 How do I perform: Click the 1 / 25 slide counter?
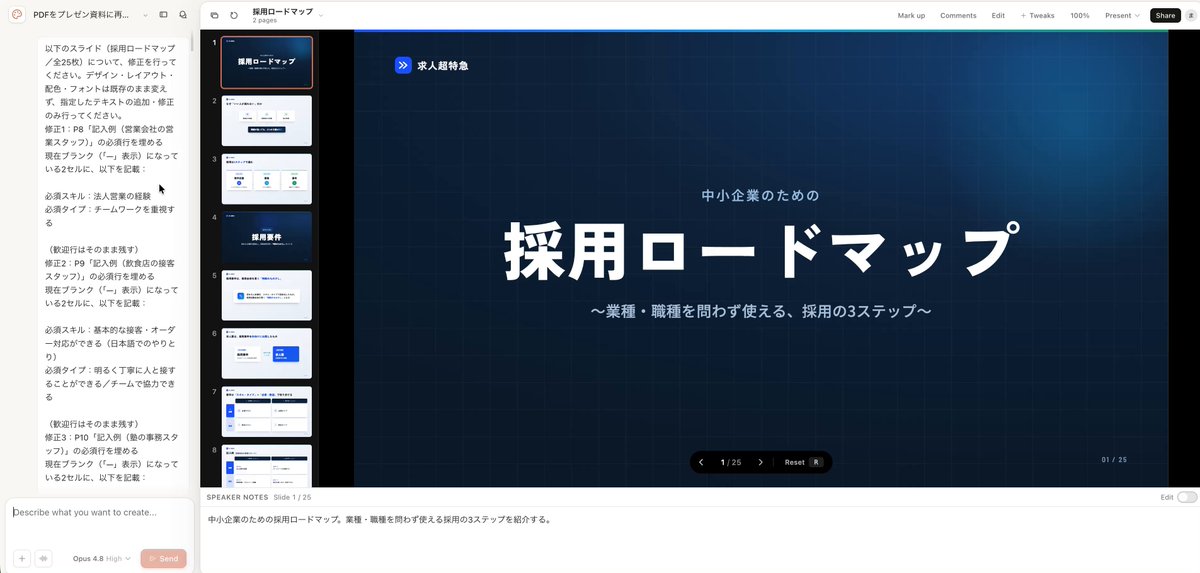[731, 462]
